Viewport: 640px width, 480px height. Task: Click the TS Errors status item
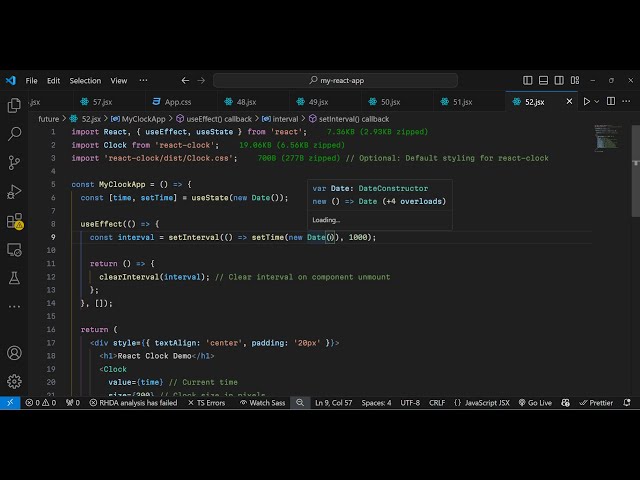click(207, 403)
